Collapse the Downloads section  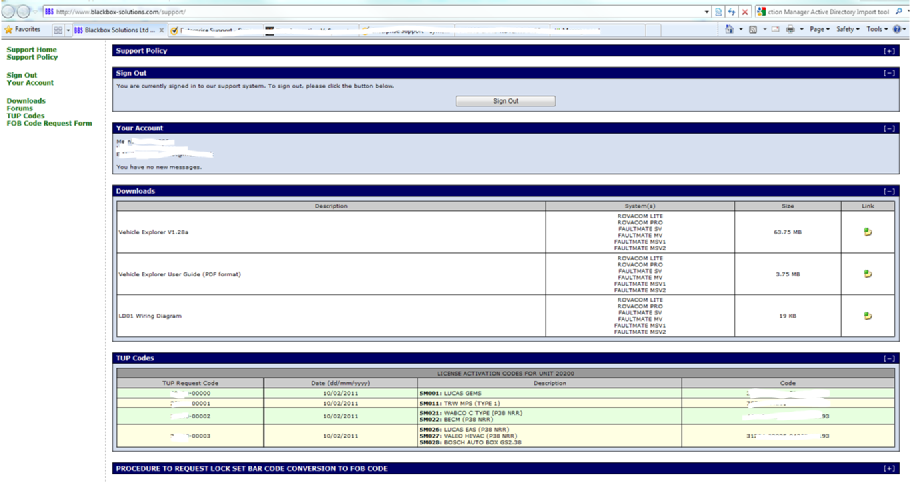click(889, 191)
